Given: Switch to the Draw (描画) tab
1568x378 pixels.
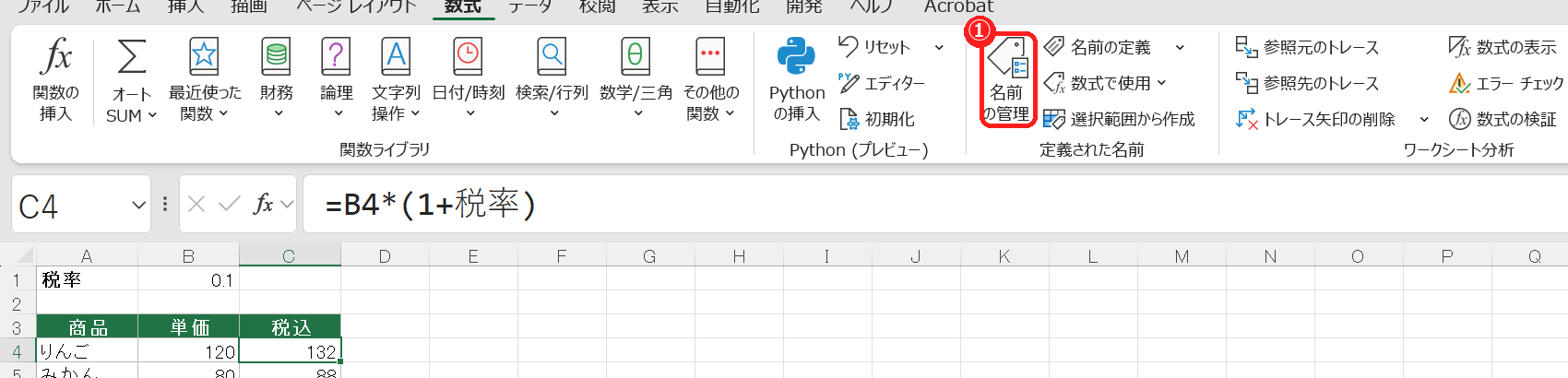Looking at the screenshot, I should (249, 6).
